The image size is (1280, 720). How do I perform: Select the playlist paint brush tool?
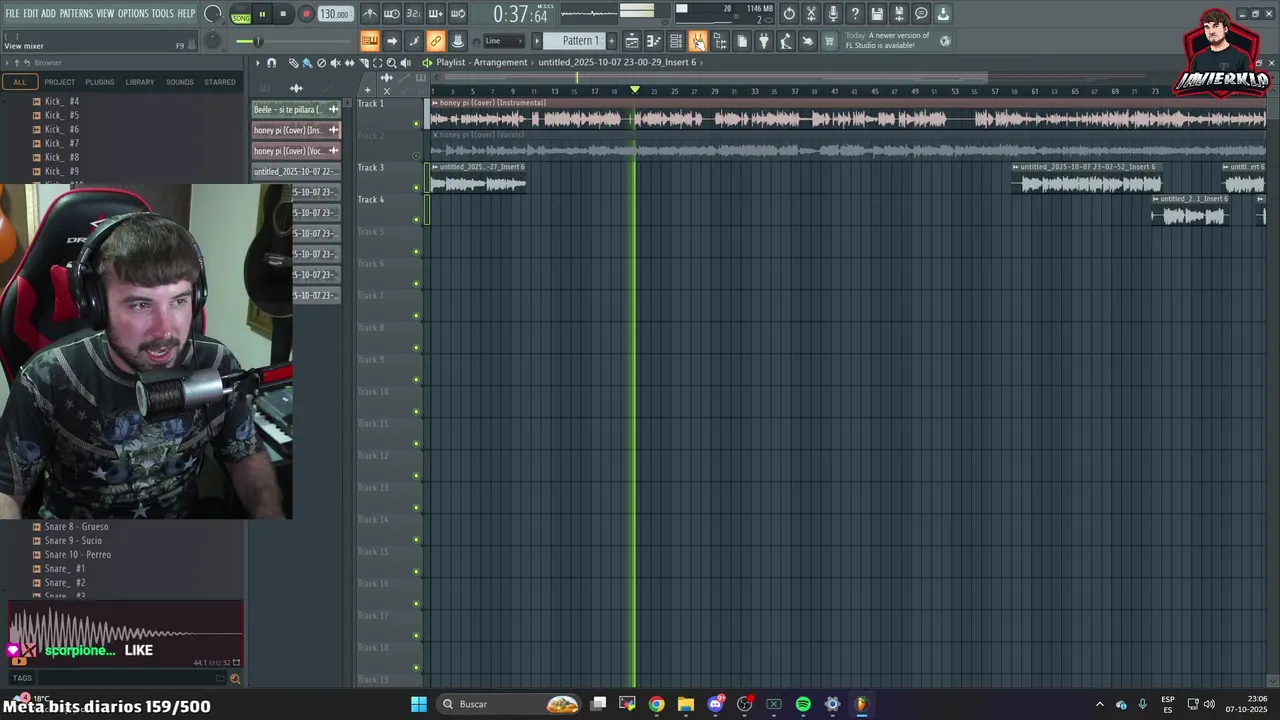(x=307, y=62)
